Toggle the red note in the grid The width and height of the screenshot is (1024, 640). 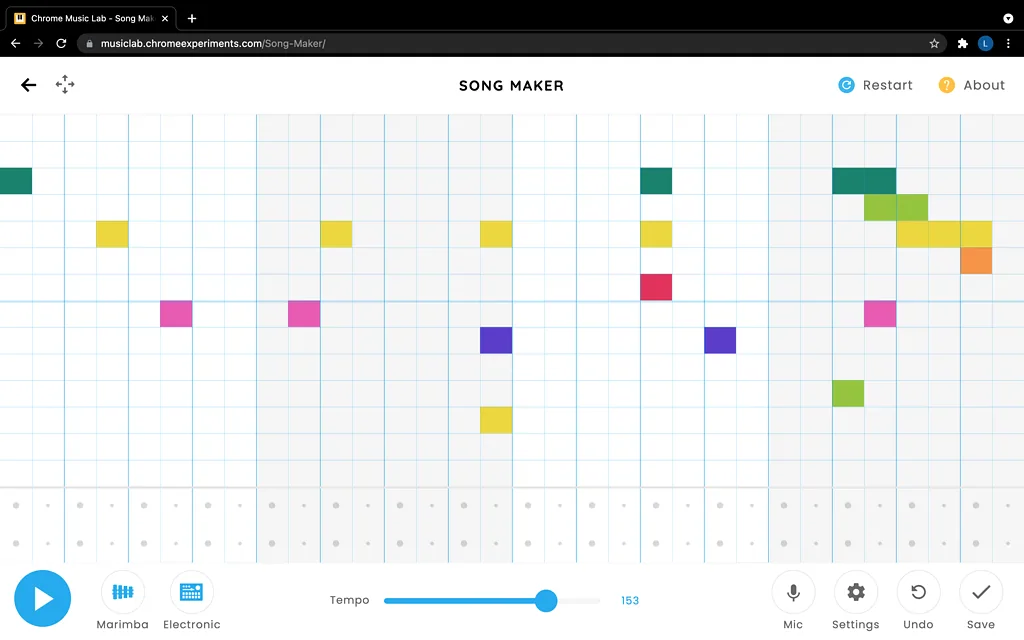pyautogui.click(x=656, y=287)
